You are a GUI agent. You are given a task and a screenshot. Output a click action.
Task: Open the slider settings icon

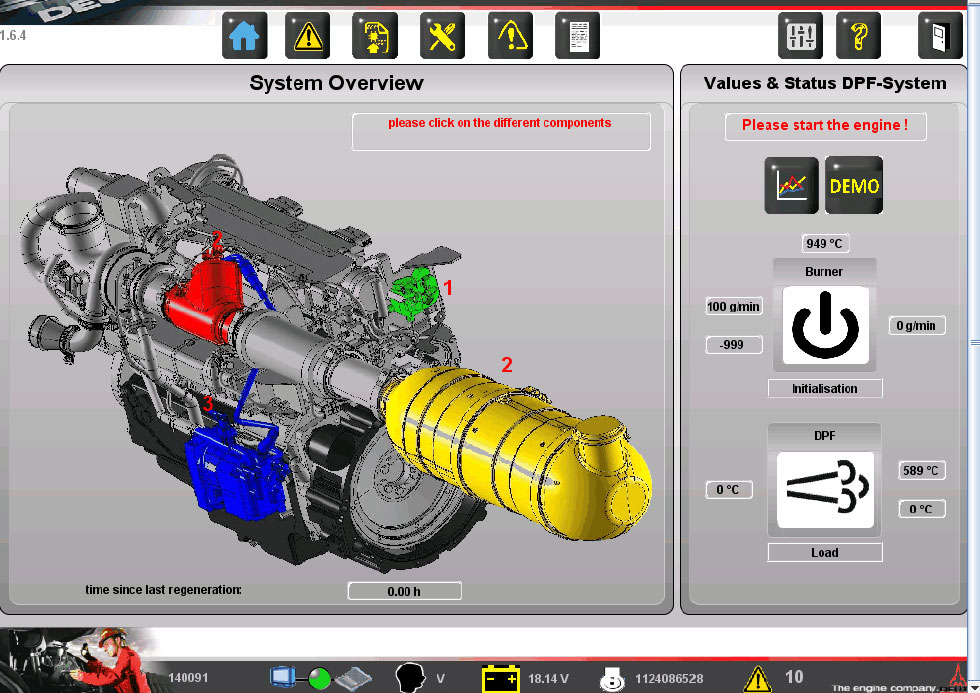click(x=801, y=36)
